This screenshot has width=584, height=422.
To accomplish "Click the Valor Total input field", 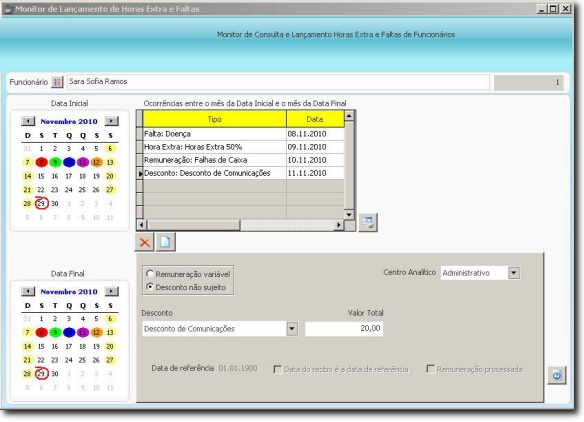I will pyautogui.click(x=344, y=329).
